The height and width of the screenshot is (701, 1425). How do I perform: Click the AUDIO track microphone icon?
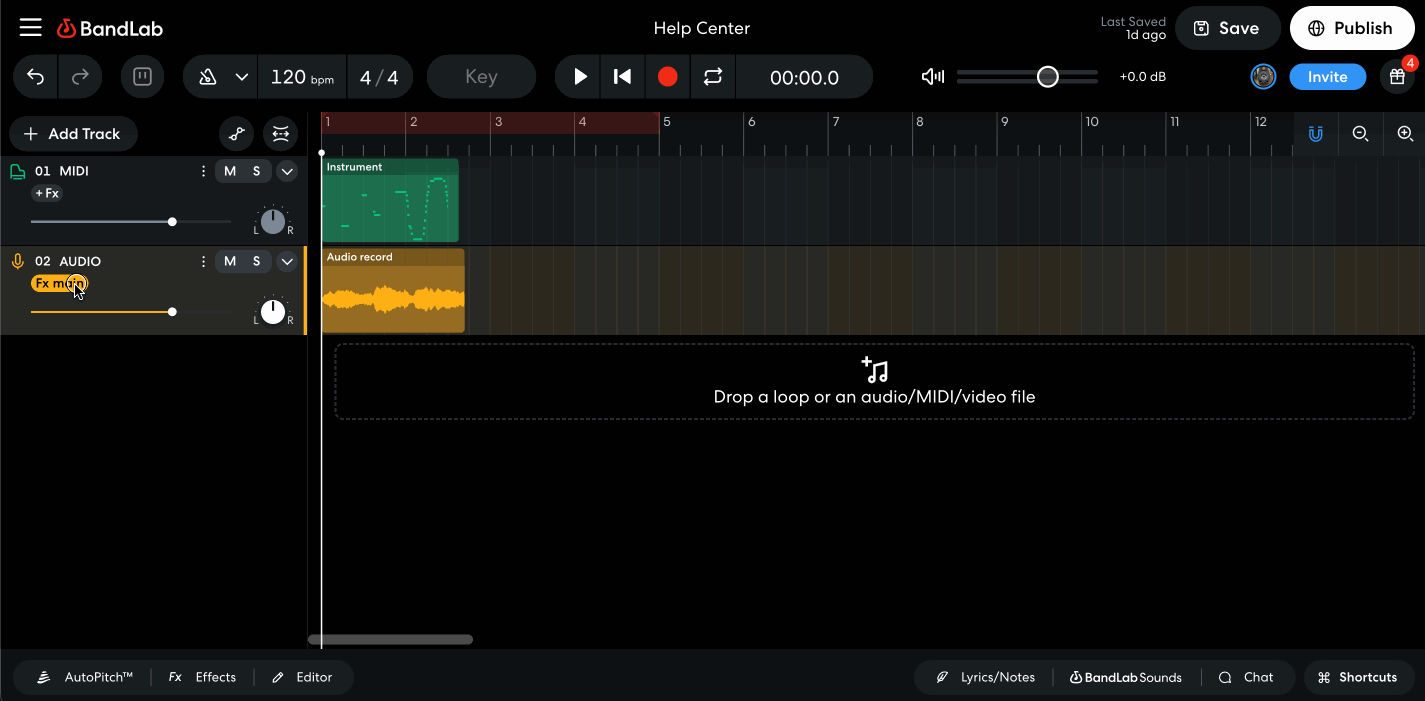coord(17,261)
